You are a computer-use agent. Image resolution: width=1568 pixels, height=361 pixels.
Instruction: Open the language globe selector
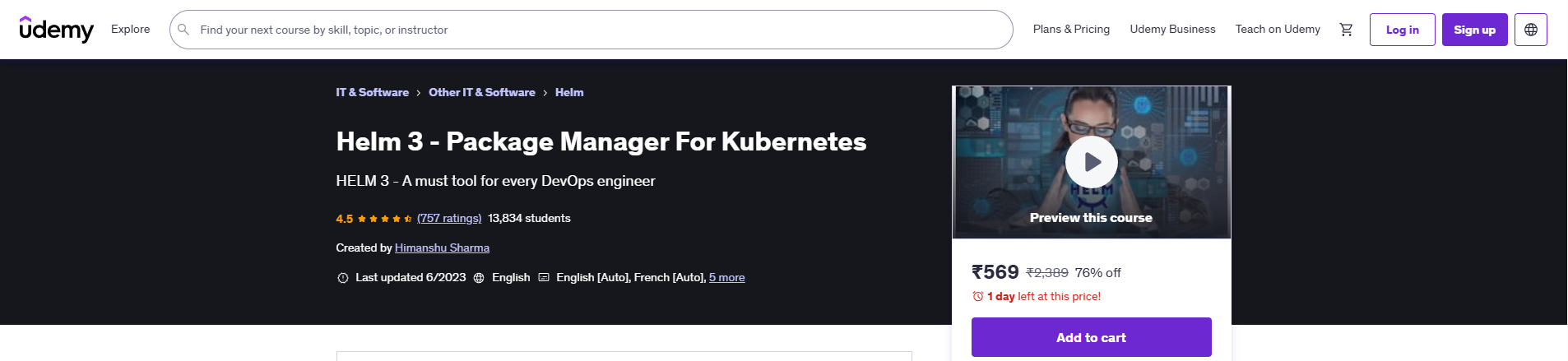pos(1531,30)
